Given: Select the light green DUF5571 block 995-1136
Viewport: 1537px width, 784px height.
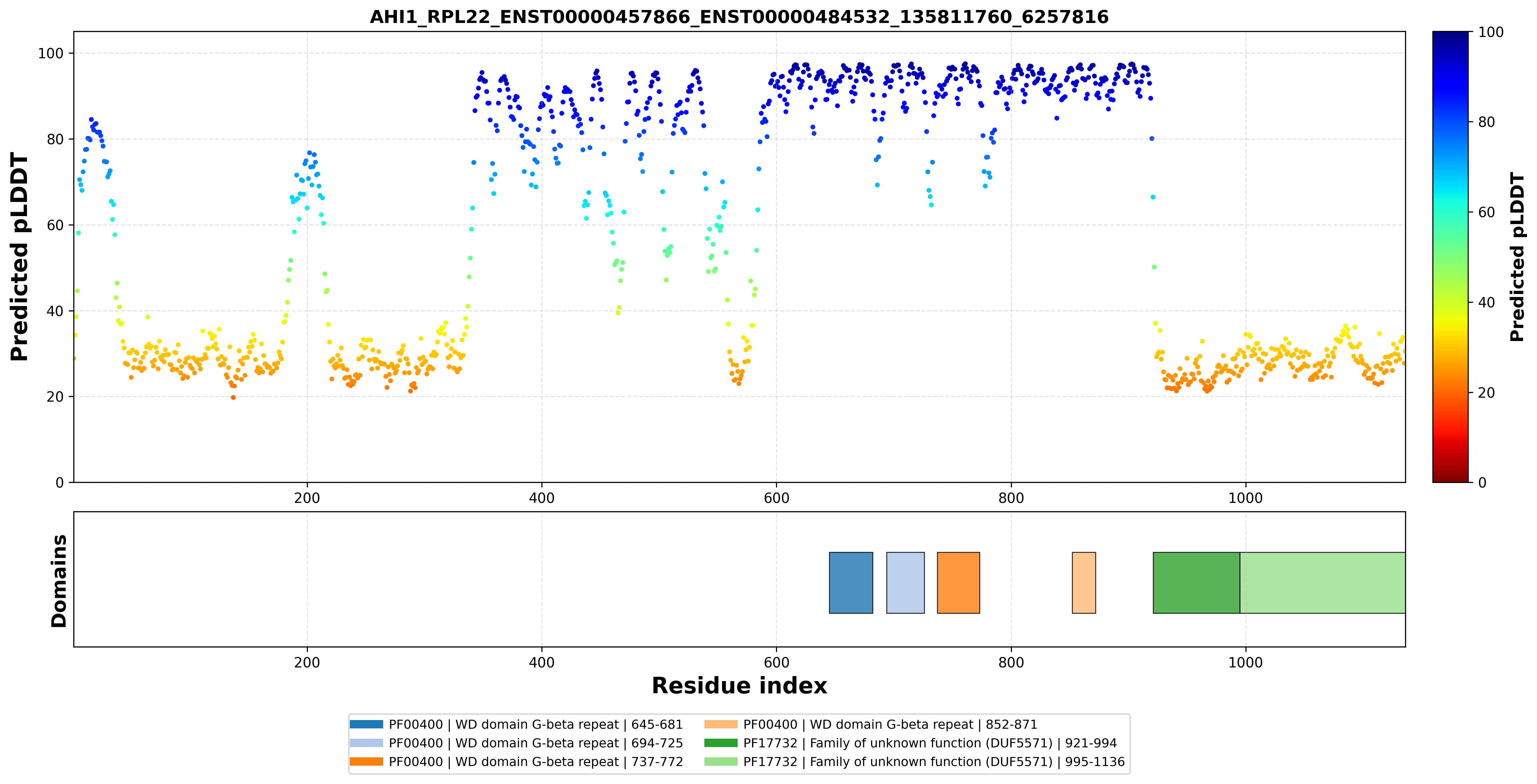Looking at the screenshot, I should click(1322, 583).
